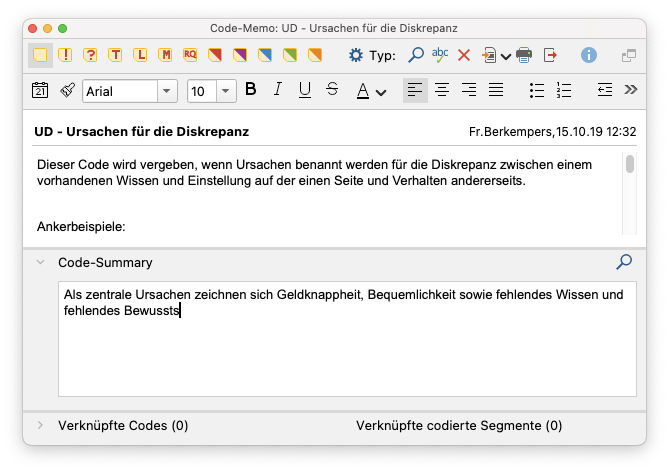Pick the green corner memo icon
Viewport: 669px width, 472px height.
(x=290, y=55)
